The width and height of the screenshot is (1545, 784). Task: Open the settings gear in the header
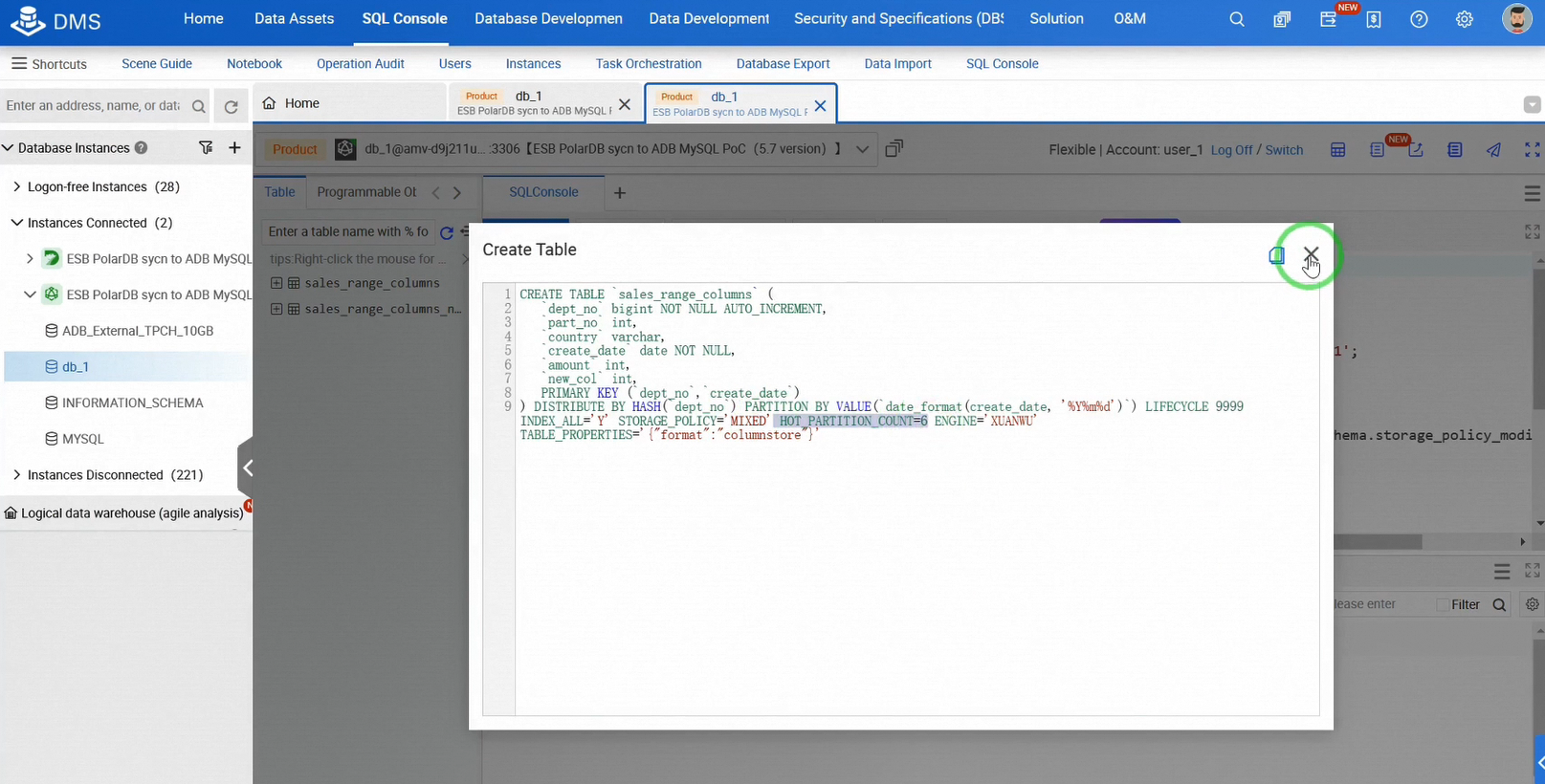[1465, 19]
